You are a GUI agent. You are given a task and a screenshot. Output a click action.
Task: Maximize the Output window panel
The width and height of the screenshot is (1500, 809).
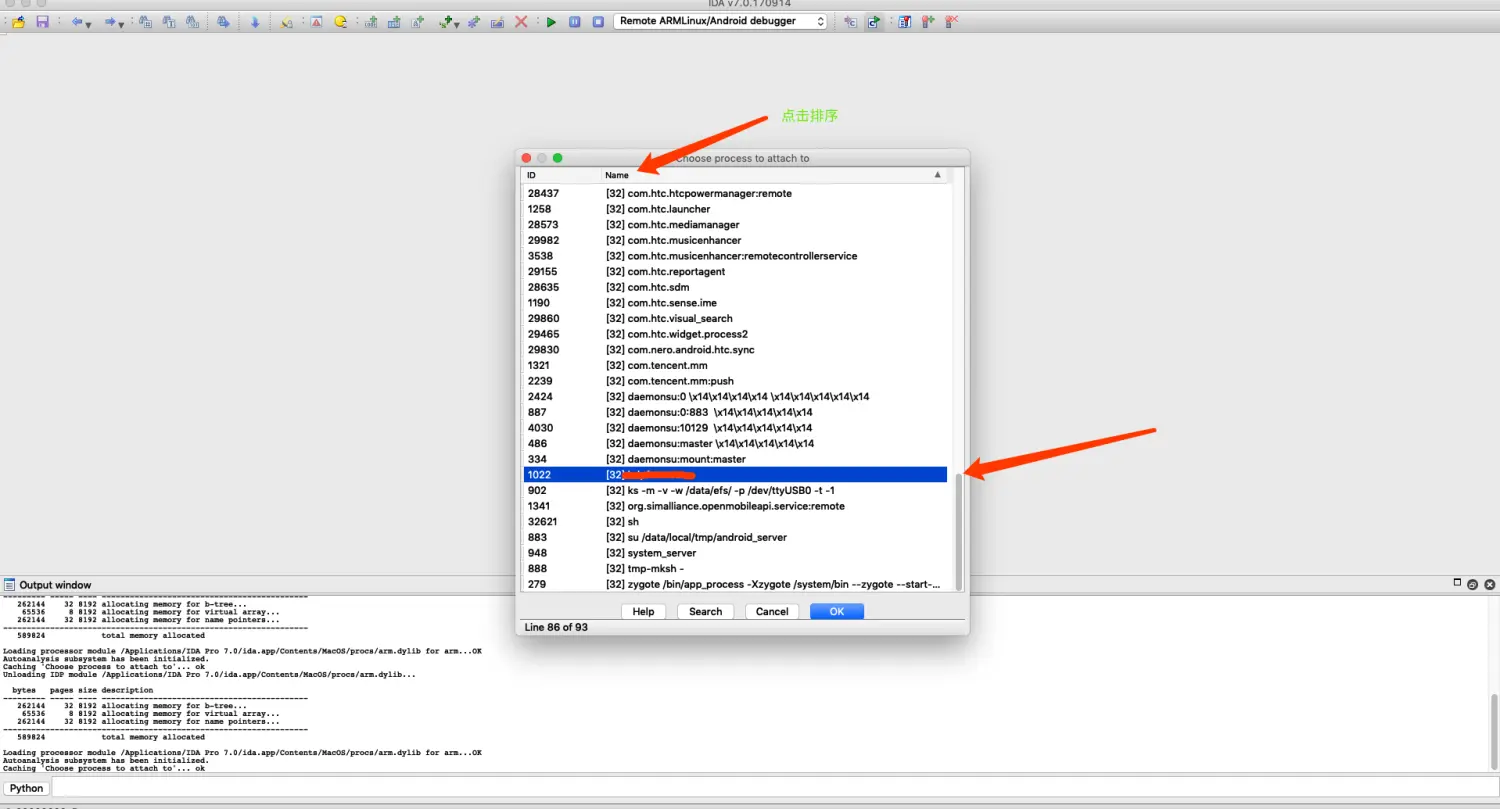[1457, 584]
